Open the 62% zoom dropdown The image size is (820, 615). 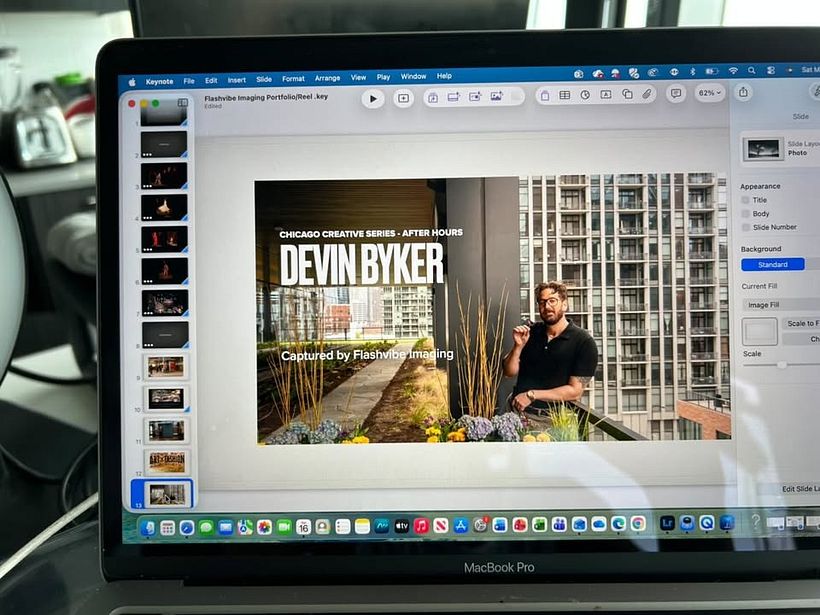[710, 93]
